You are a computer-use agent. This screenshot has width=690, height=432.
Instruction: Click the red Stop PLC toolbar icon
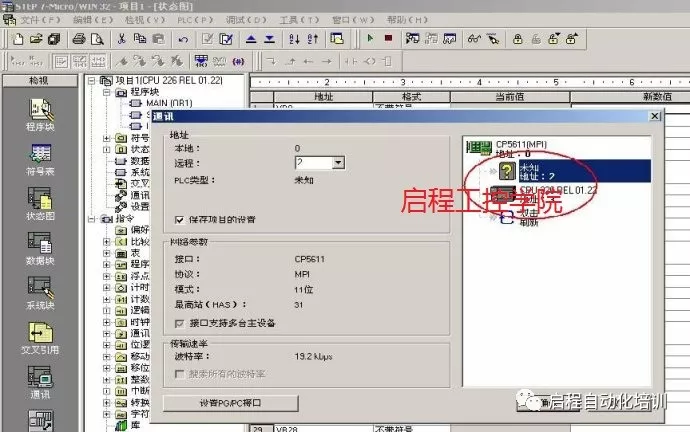click(388, 39)
